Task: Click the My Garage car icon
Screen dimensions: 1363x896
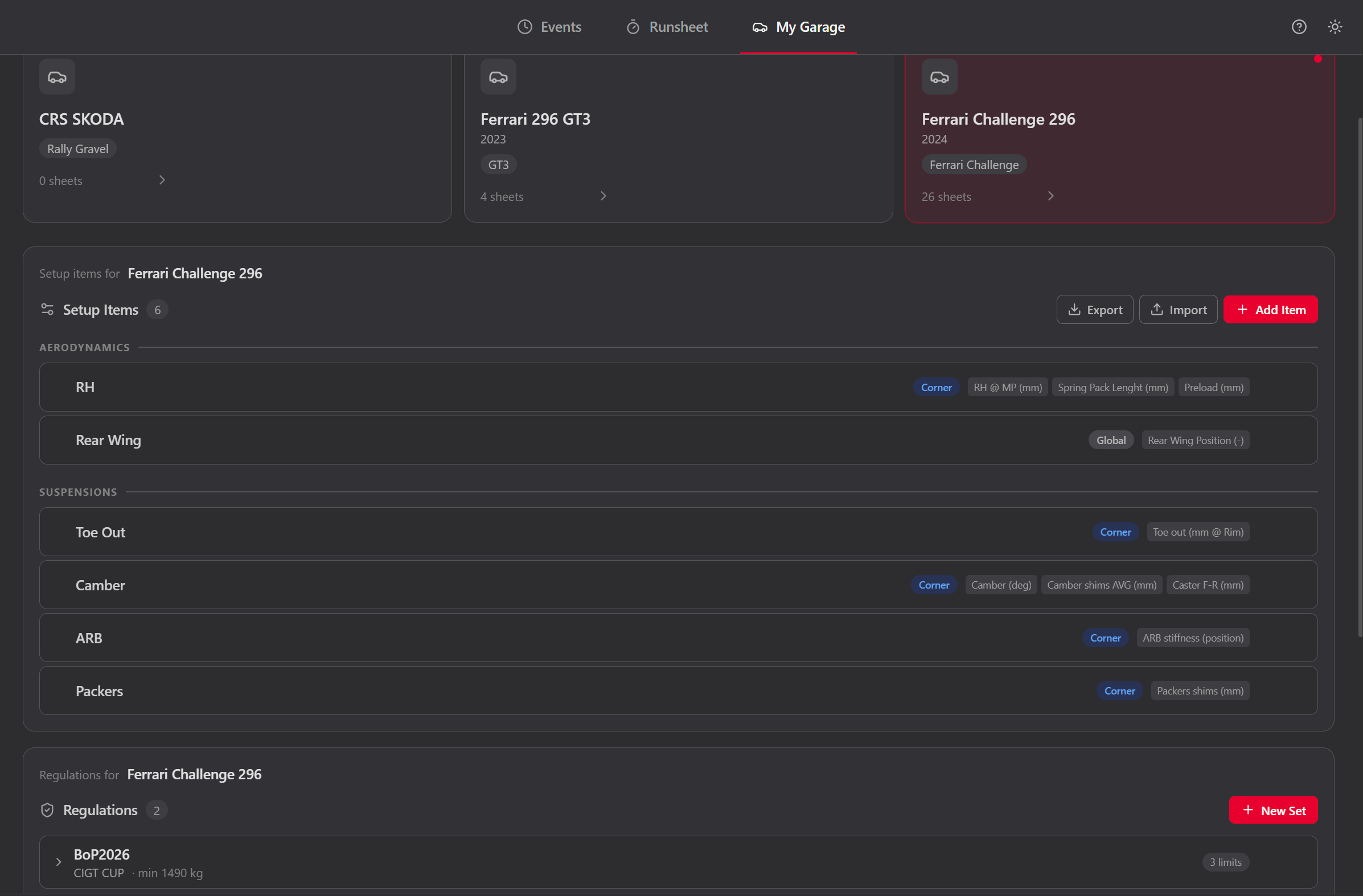Action: coord(759,26)
